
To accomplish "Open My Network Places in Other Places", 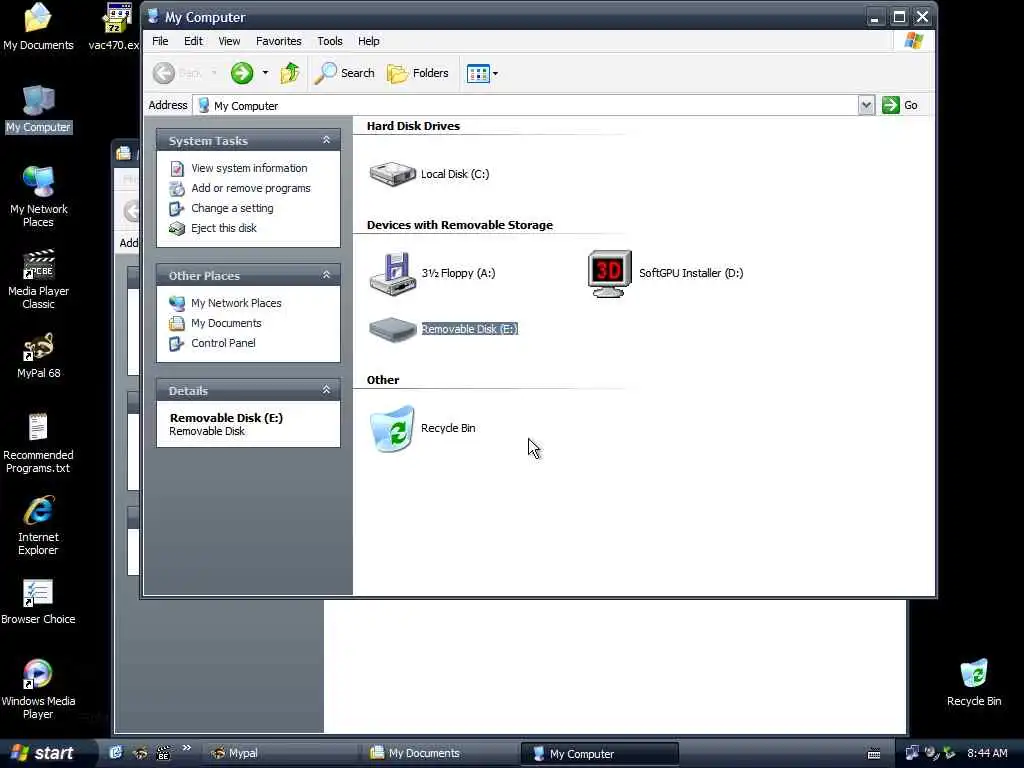I will point(236,303).
